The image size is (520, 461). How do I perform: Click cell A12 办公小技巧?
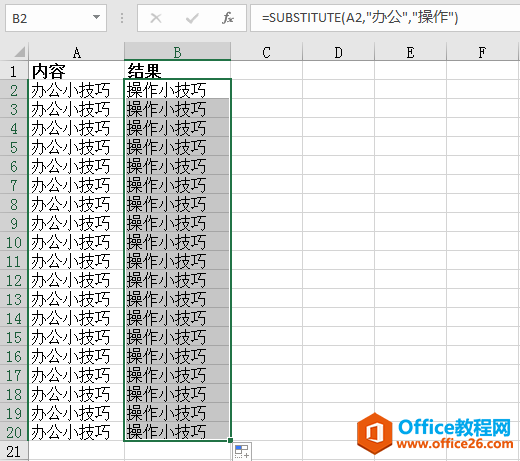(x=76, y=279)
